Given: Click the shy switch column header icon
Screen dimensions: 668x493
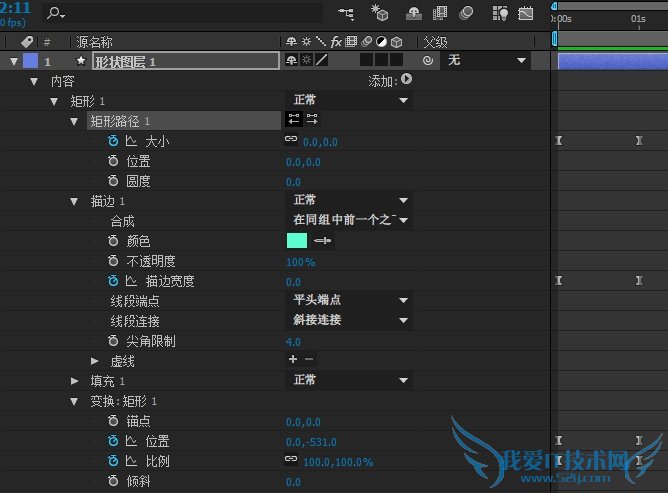Looking at the screenshot, I should pos(291,42).
